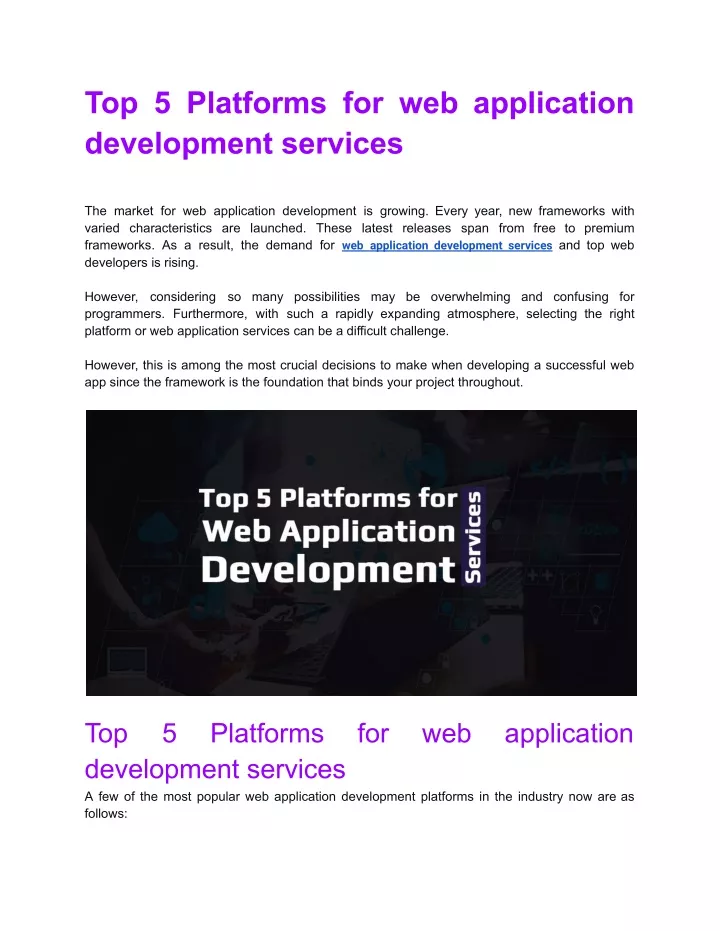This screenshot has width=720, height=931.
Task: Click the second purple heading below the image
Action: coord(359,751)
